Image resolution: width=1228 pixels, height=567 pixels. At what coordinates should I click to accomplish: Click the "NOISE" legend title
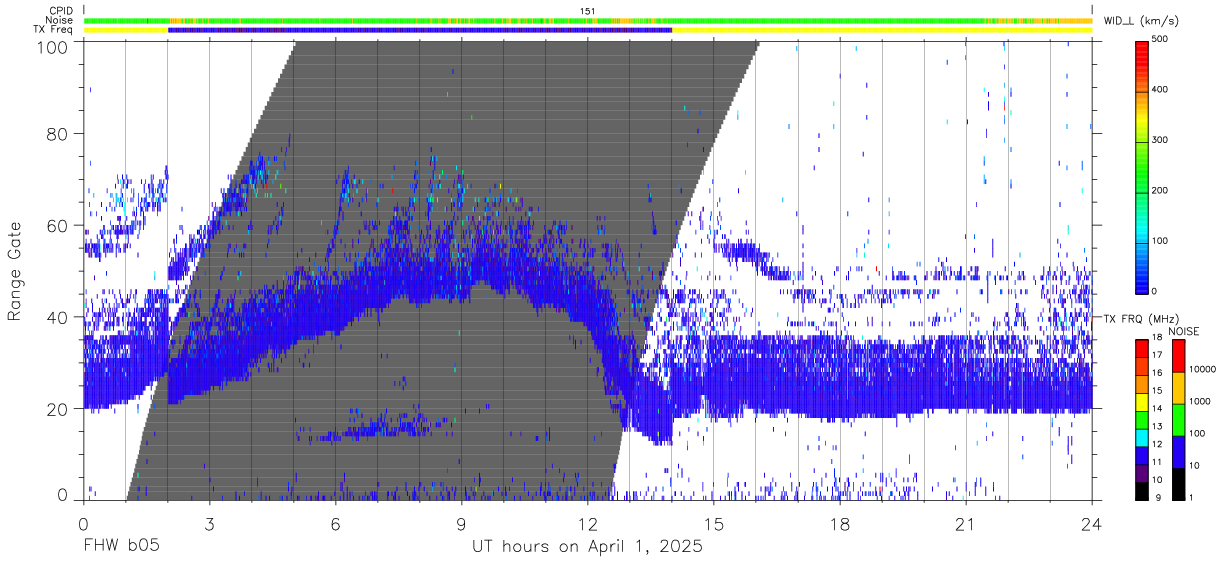[1183, 331]
